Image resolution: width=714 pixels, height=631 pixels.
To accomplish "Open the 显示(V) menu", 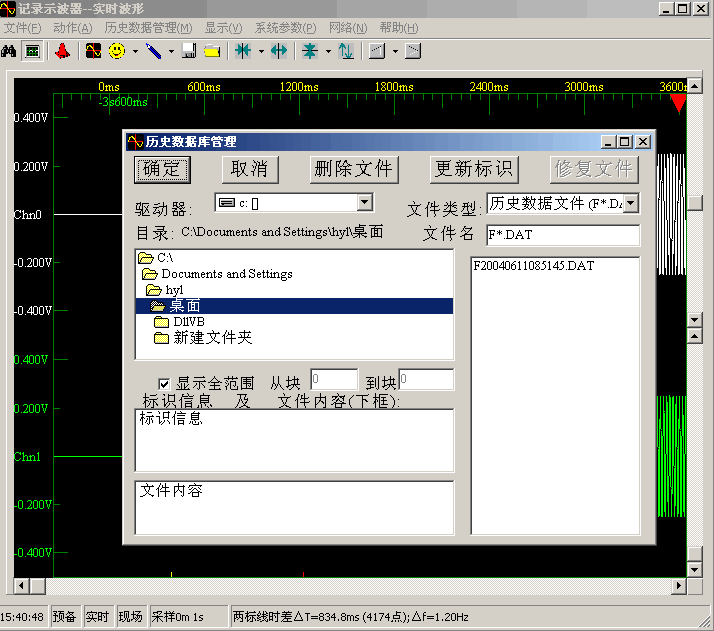I will 223,28.
